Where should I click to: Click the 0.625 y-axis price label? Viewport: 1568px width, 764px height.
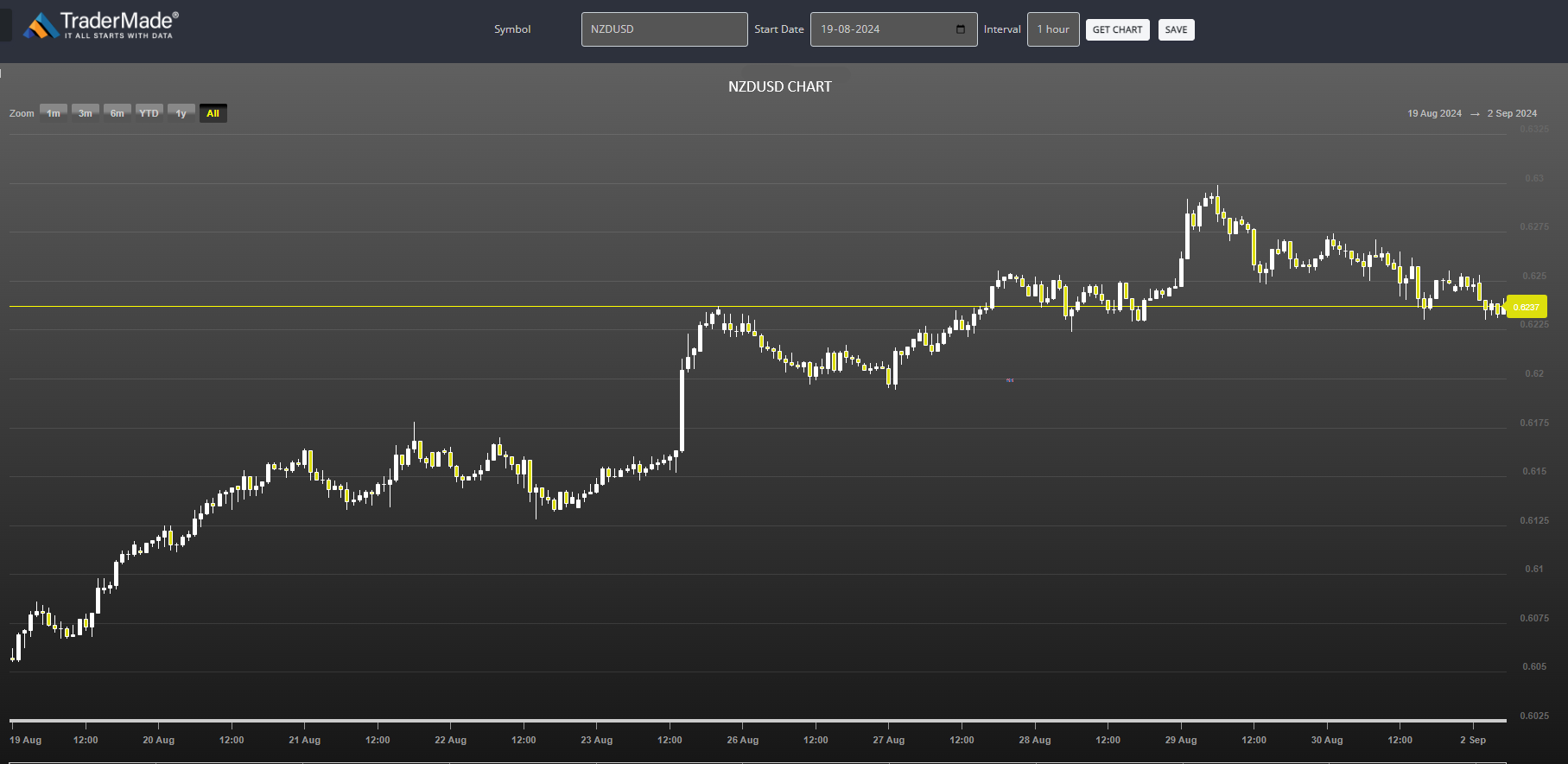pos(1534,276)
